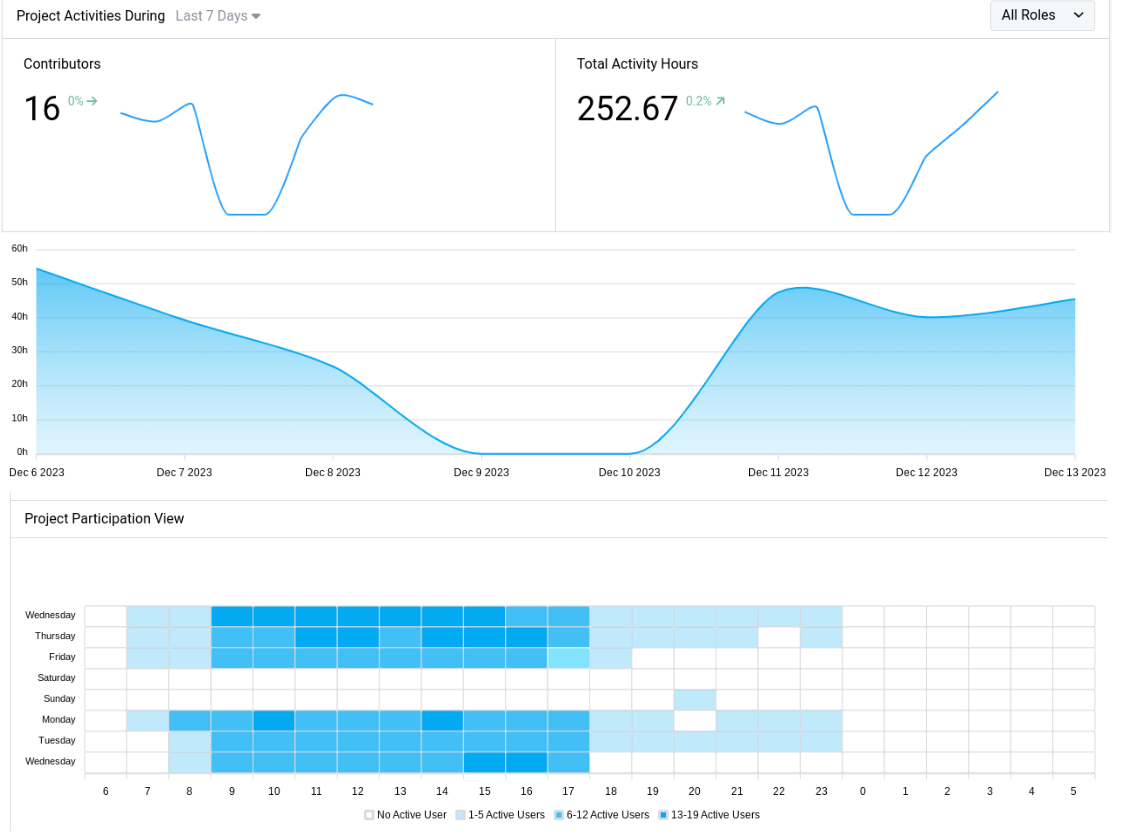Click the 6-12 Active Users legend square
This screenshot has width=1122, height=836.
[x=558, y=815]
